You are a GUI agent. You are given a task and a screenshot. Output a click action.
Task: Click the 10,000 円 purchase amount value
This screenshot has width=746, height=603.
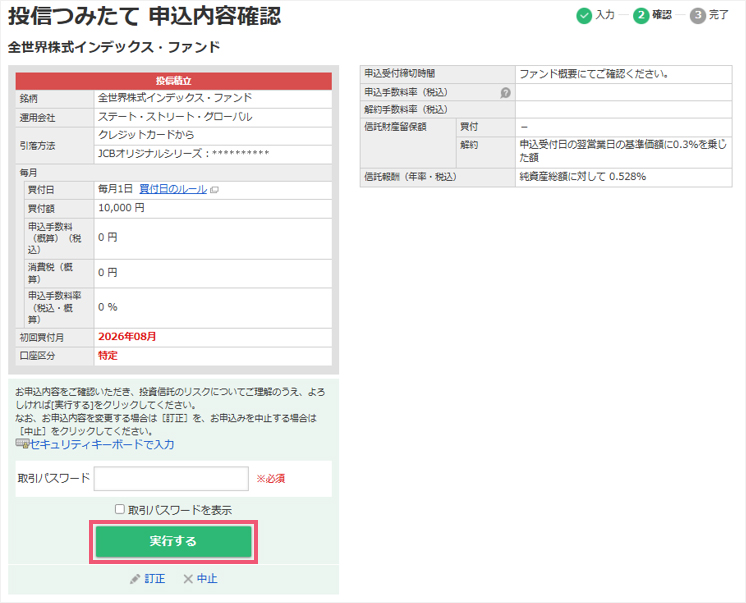coord(121,208)
